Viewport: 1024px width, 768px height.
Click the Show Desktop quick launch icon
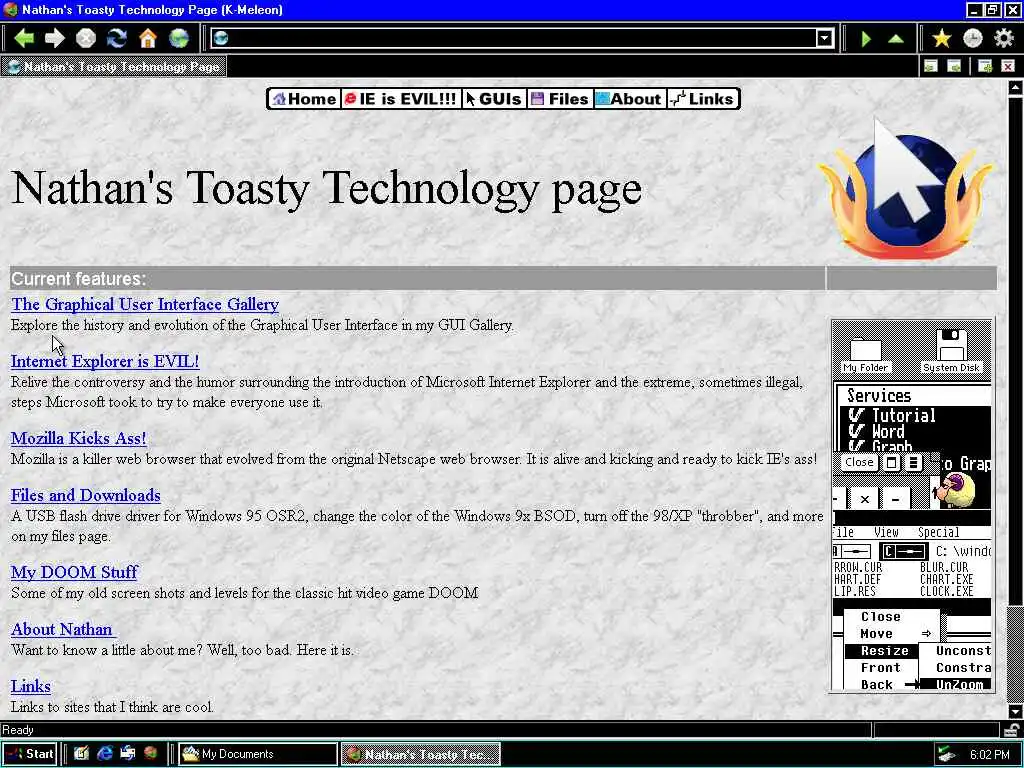point(127,754)
